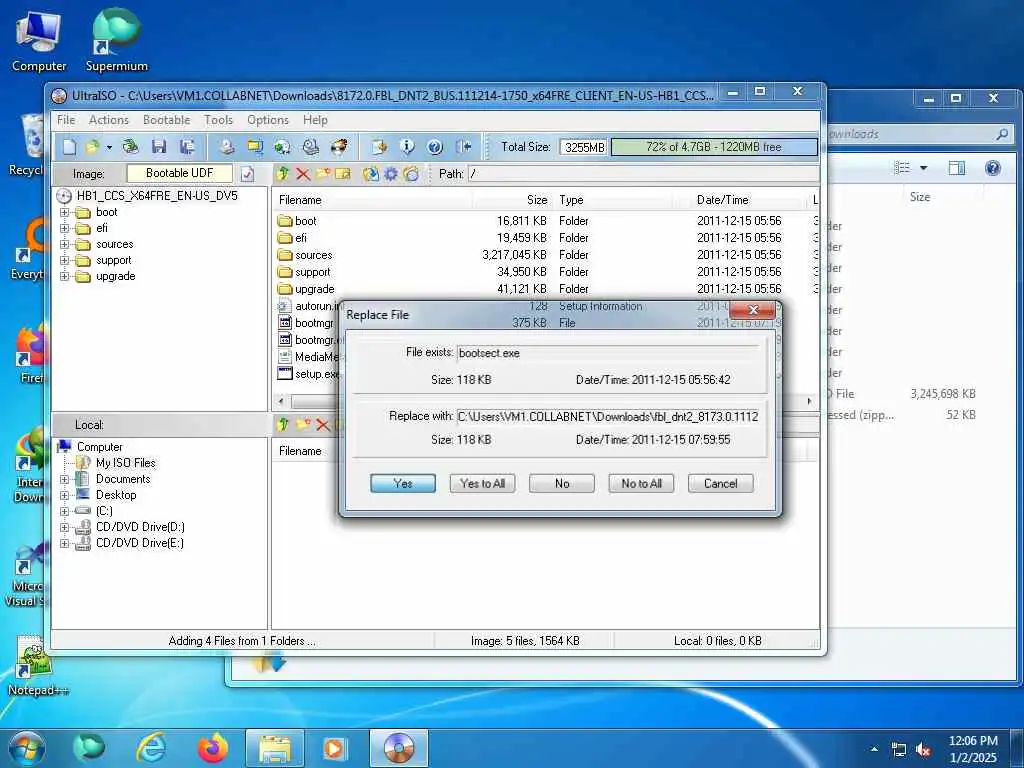The width and height of the screenshot is (1024, 768).
Task: Click the New Folder icon in image pane
Action: [323, 174]
